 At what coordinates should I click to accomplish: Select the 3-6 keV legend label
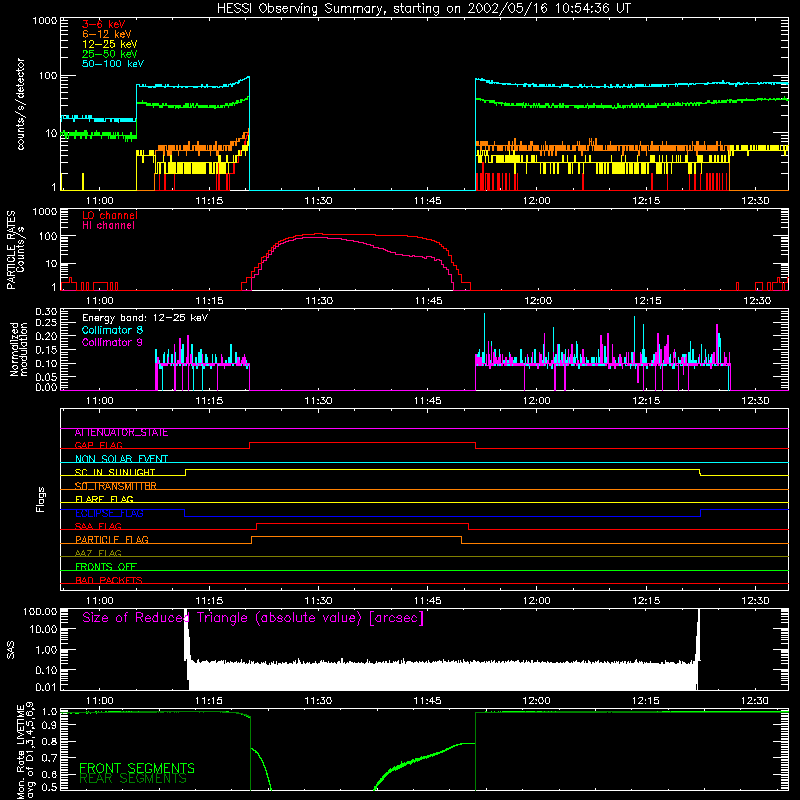[x=103, y=24]
